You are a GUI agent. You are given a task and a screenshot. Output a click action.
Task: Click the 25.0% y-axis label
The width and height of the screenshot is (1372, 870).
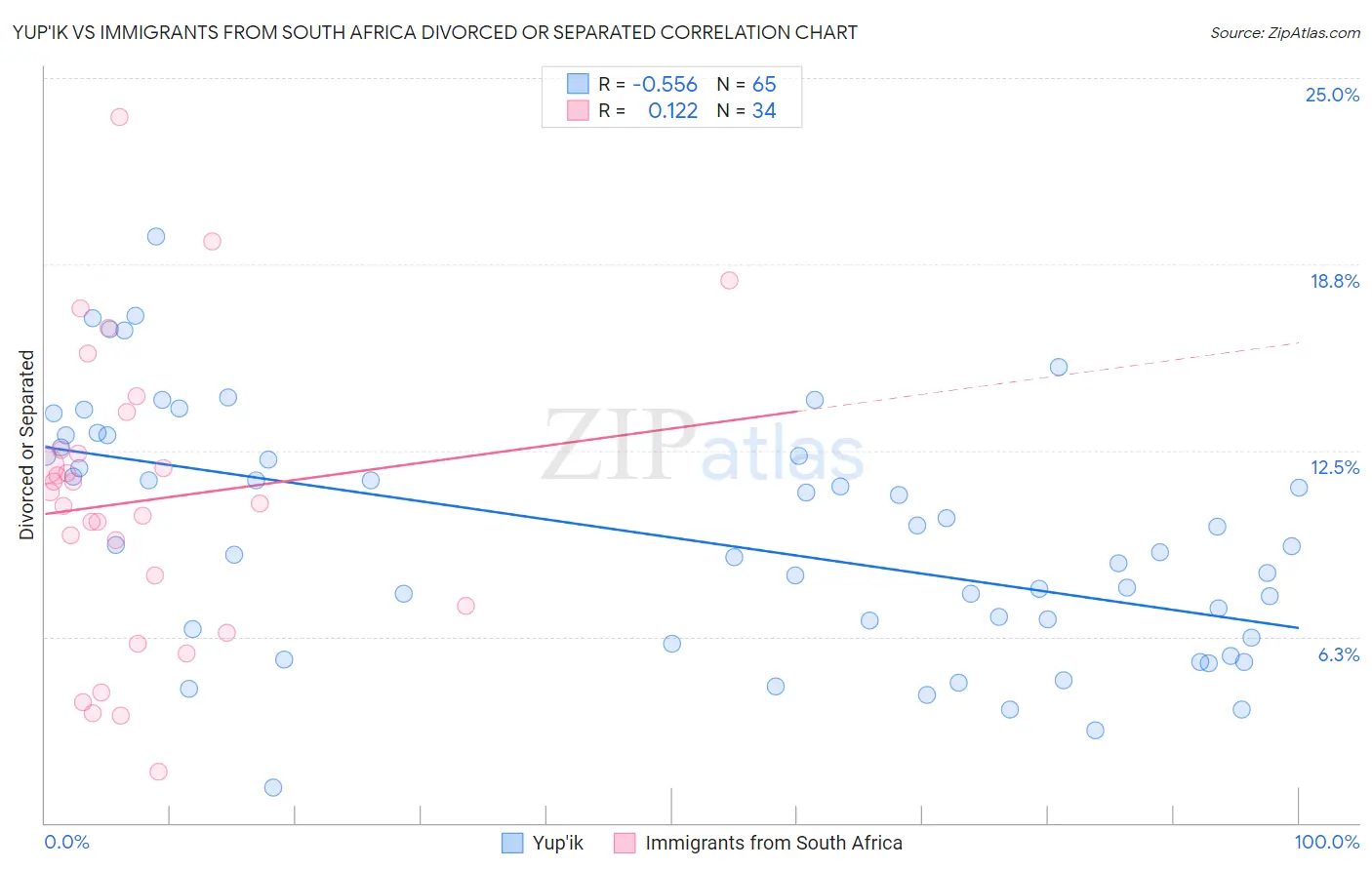(x=1332, y=95)
